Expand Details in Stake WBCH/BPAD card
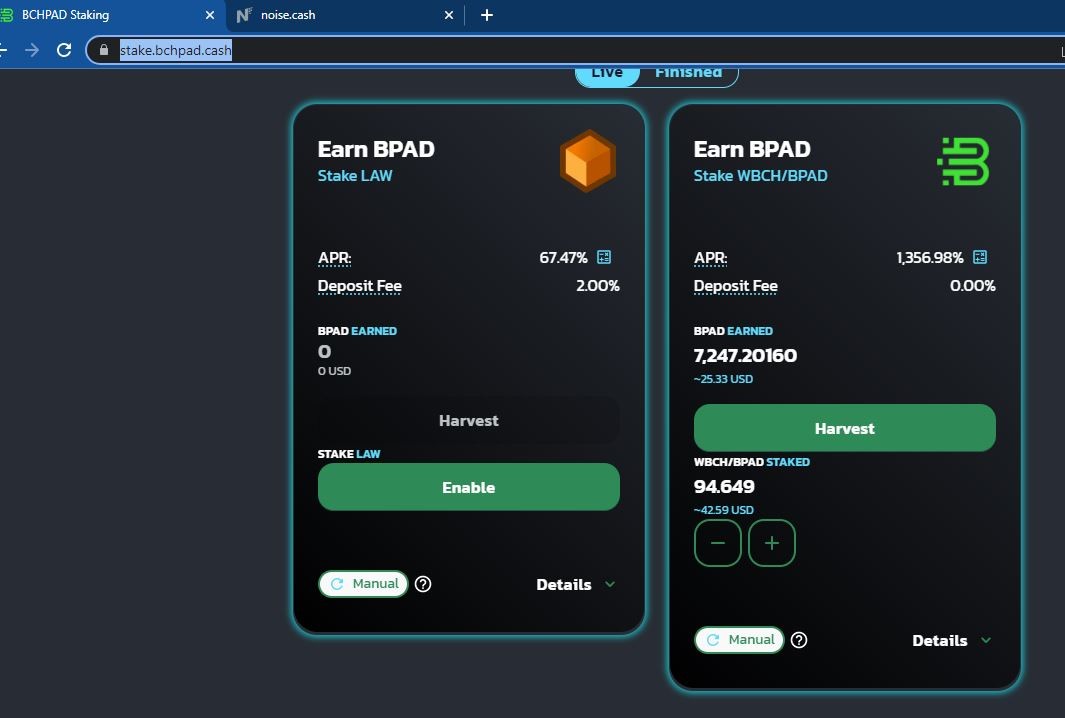Screen dimensions: 1065x718 [x=952, y=641]
